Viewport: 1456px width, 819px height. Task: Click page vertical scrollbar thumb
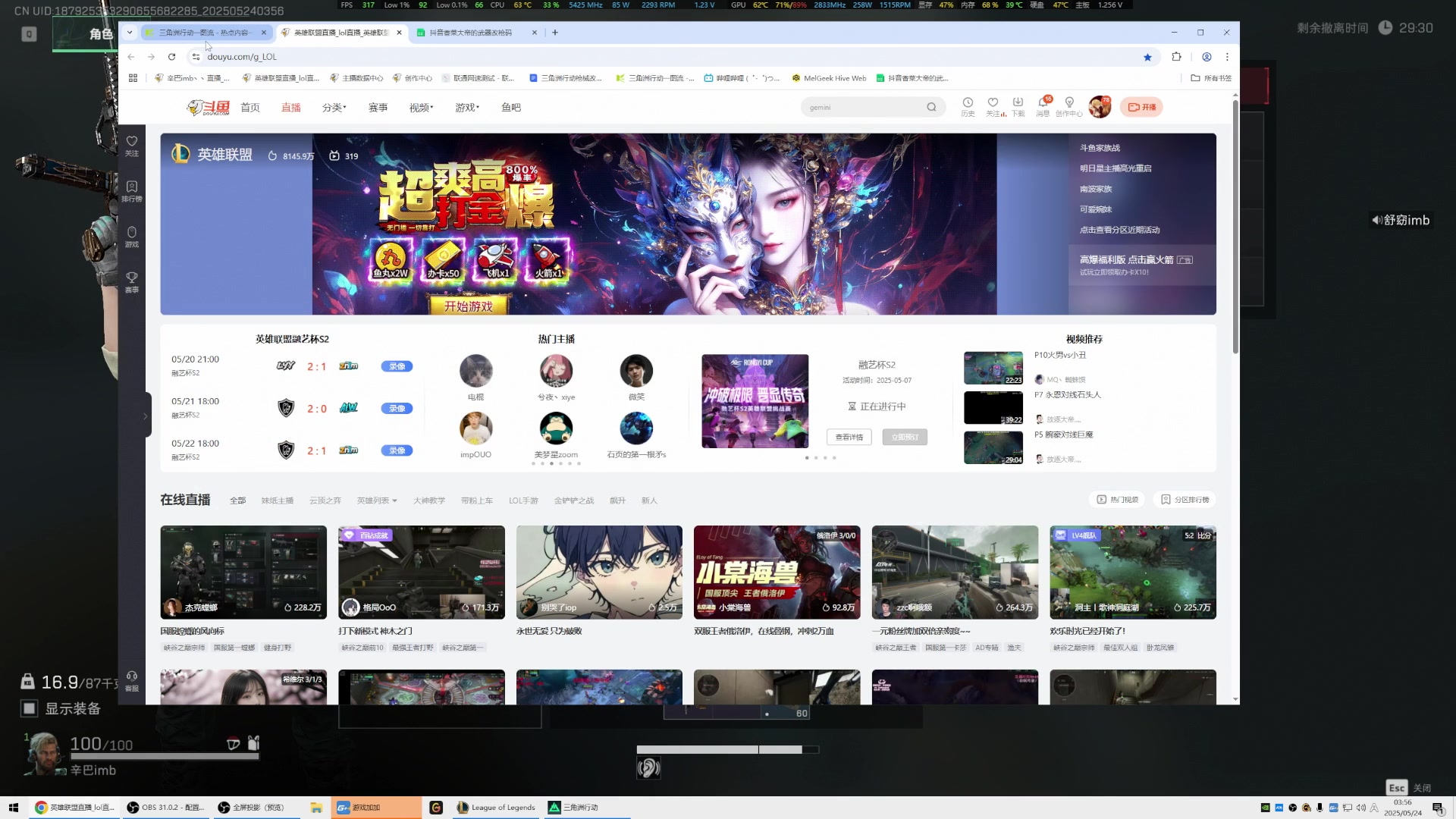[x=1235, y=227]
